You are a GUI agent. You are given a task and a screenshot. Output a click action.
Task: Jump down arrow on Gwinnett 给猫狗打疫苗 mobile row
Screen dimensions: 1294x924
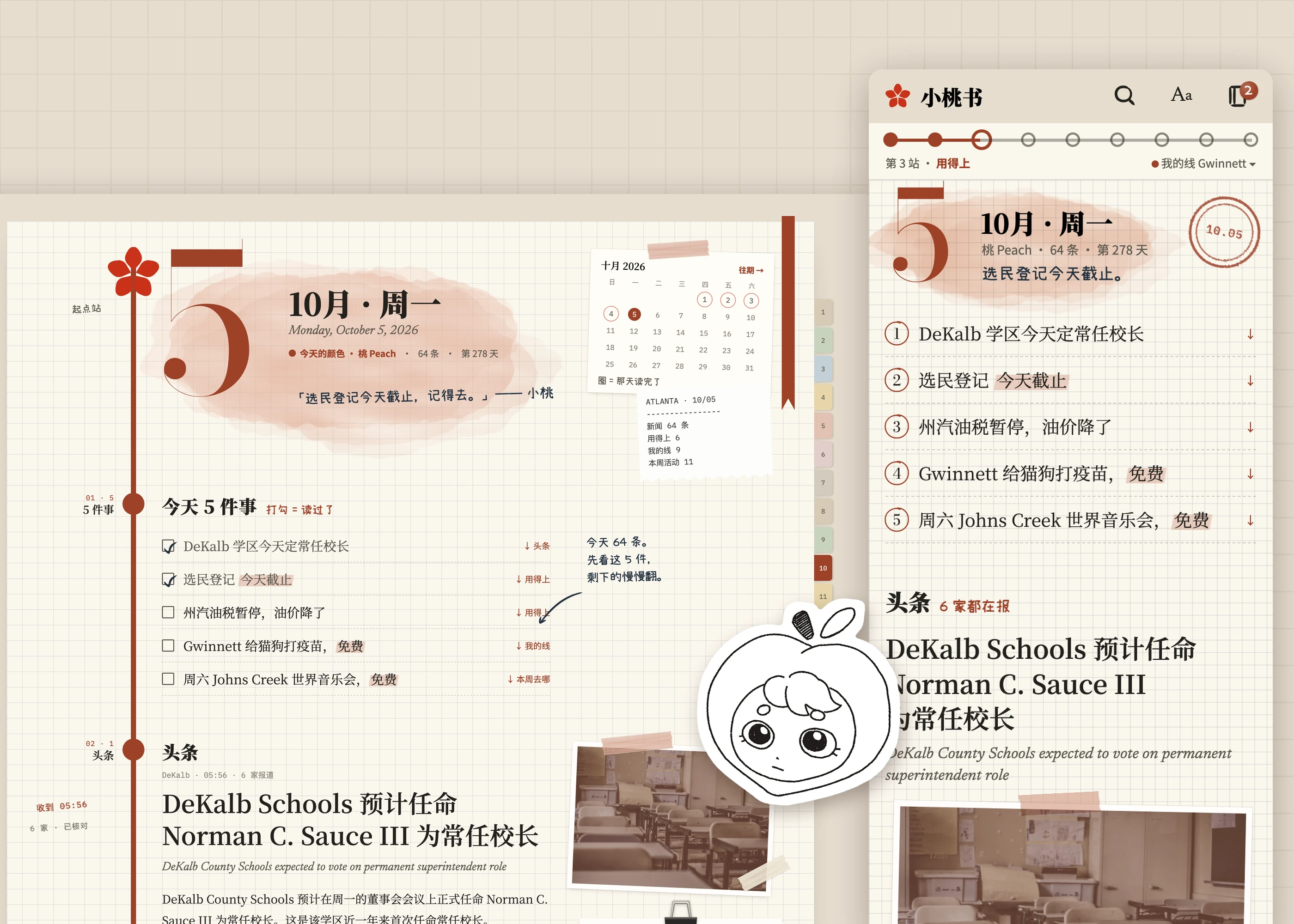1250,474
